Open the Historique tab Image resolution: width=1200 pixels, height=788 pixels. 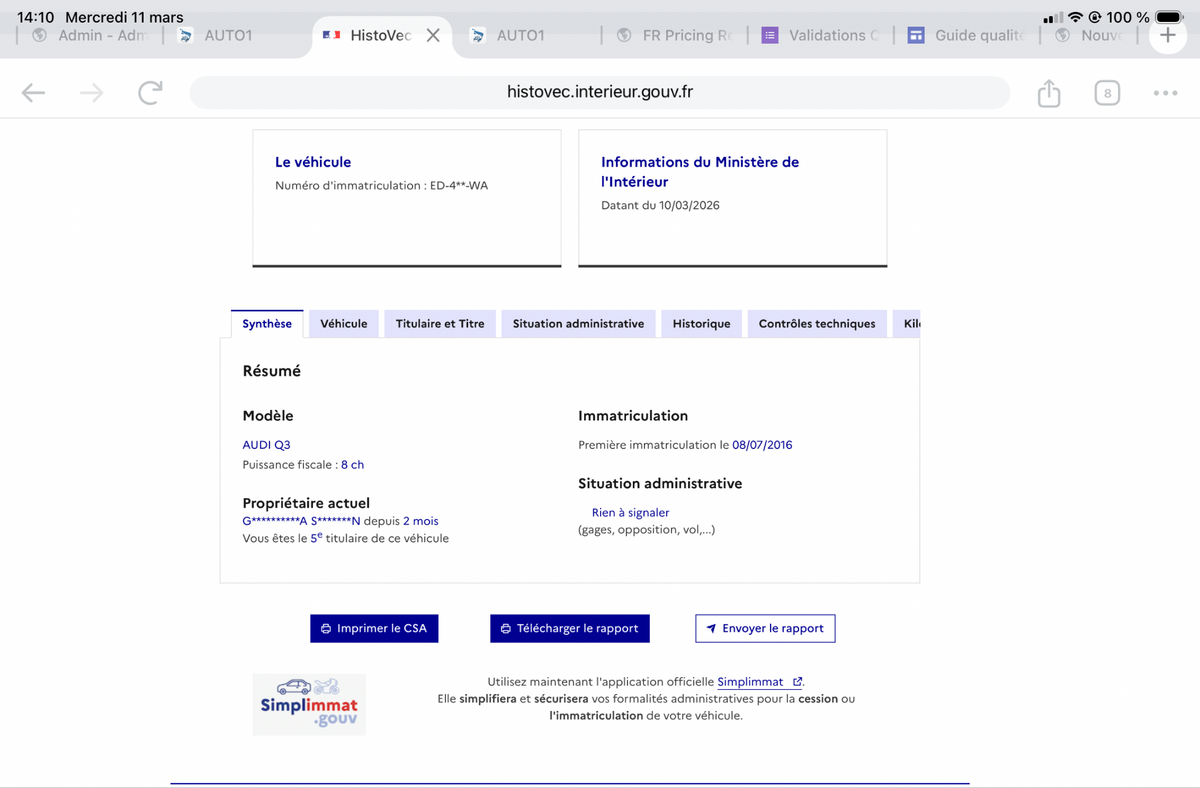pos(701,324)
